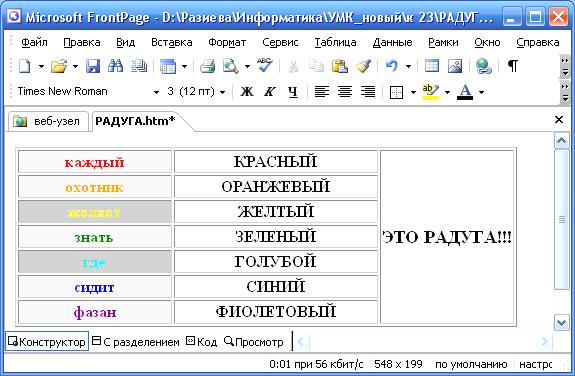The width and height of the screenshot is (575, 376).
Task: Toggle italic К formatting
Action: 270,92
